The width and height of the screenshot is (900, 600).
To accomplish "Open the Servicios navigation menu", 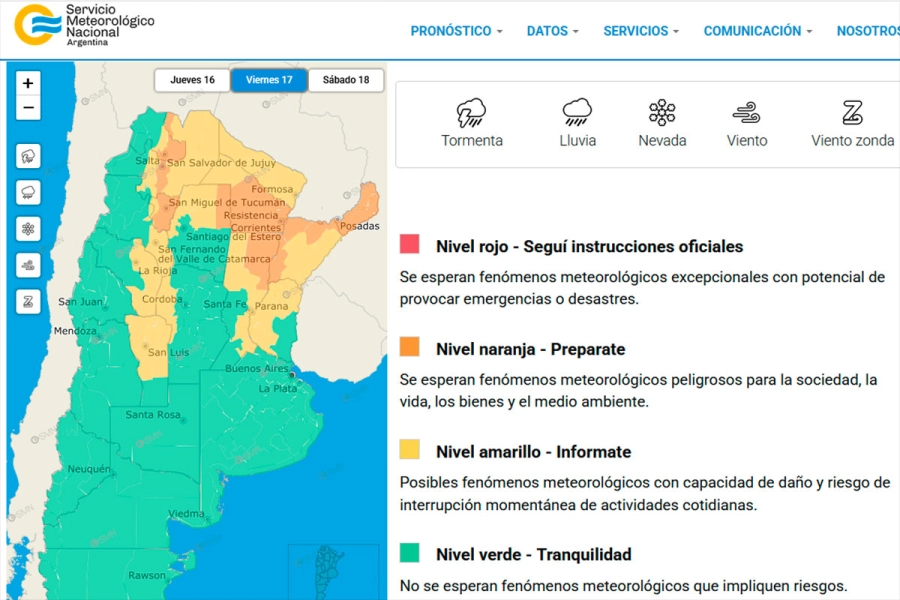I will 640,31.
